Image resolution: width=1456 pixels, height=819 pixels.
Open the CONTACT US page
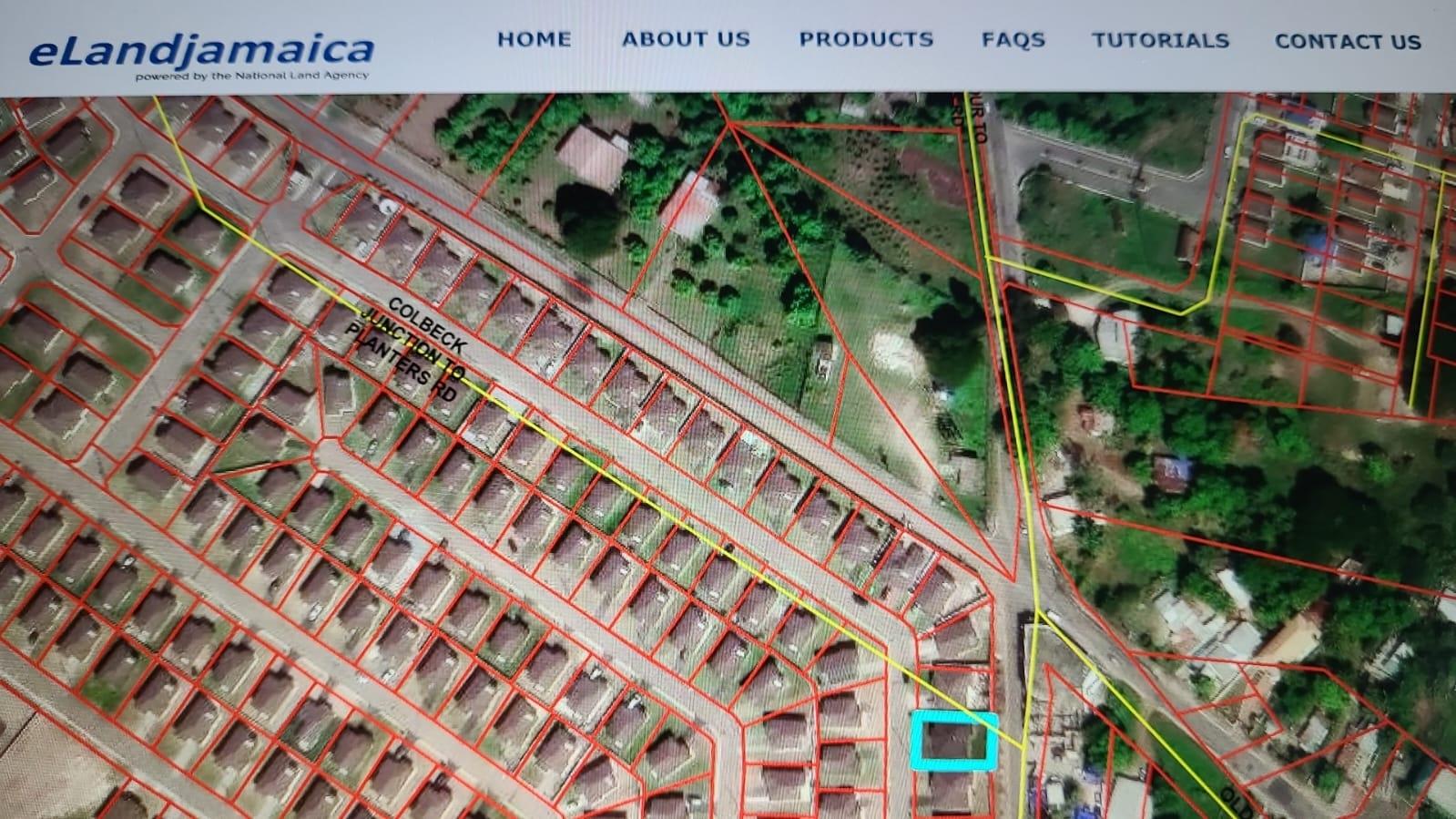[1348, 42]
